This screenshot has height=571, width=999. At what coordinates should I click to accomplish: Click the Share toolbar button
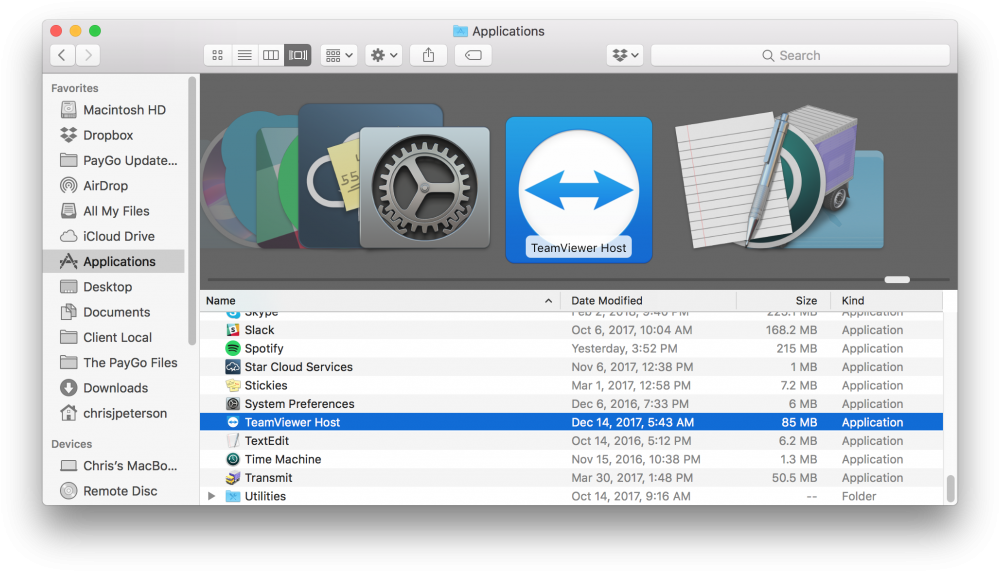coord(428,55)
